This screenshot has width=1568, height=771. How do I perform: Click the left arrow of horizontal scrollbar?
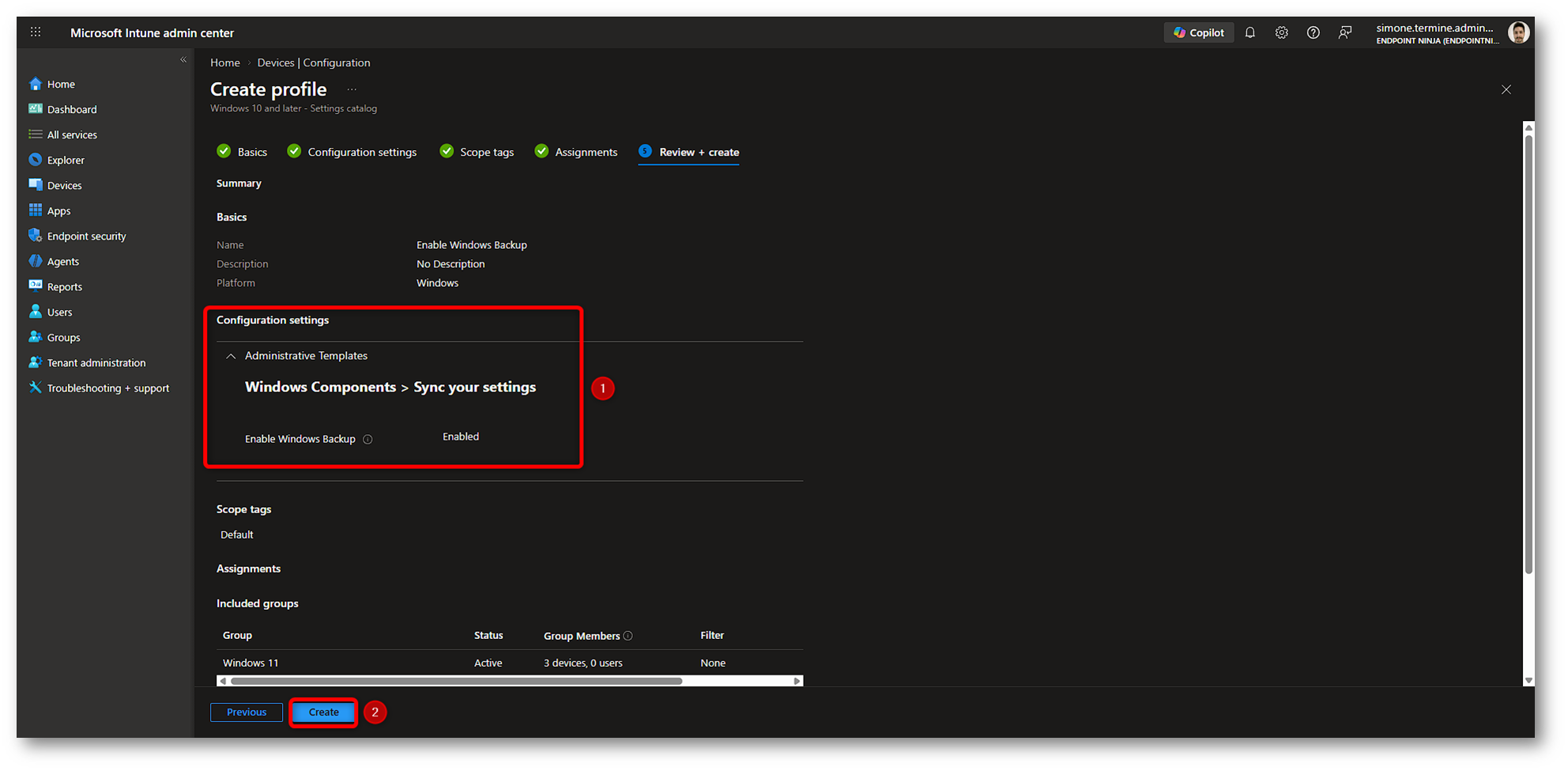click(223, 681)
